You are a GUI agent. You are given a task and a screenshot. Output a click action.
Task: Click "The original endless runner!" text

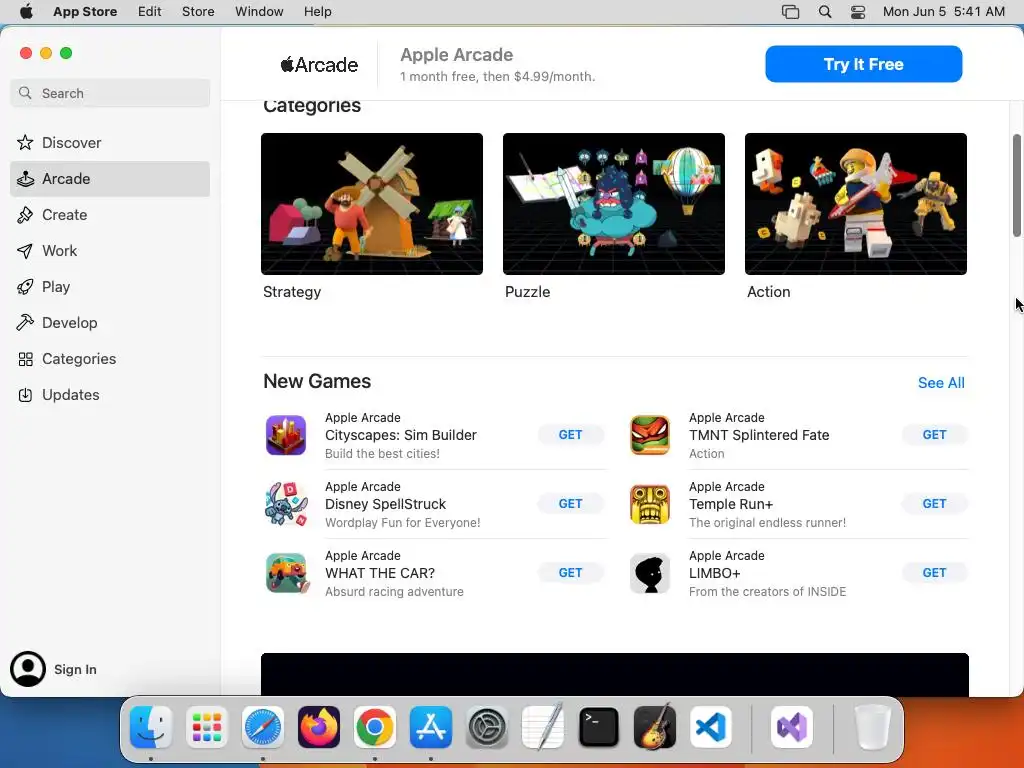pyautogui.click(x=767, y=523)
